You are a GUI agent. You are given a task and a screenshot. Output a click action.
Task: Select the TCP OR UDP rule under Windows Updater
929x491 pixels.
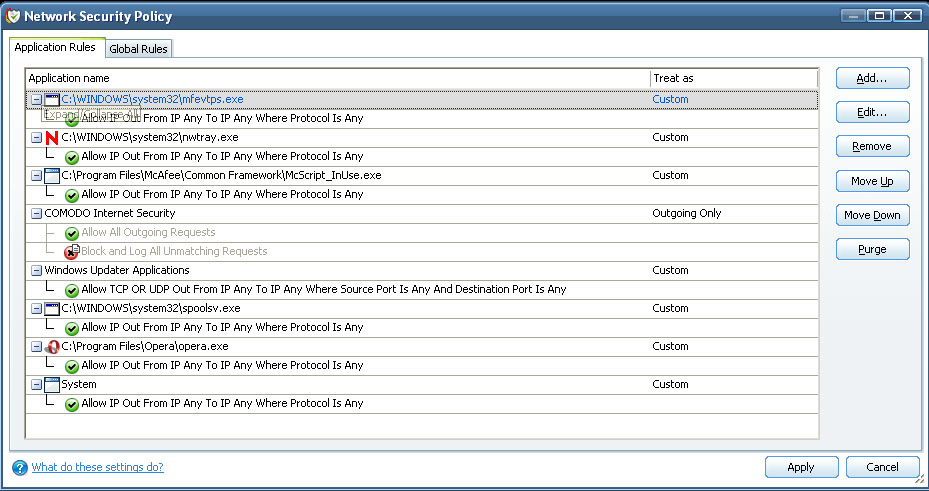pos(323,290)
